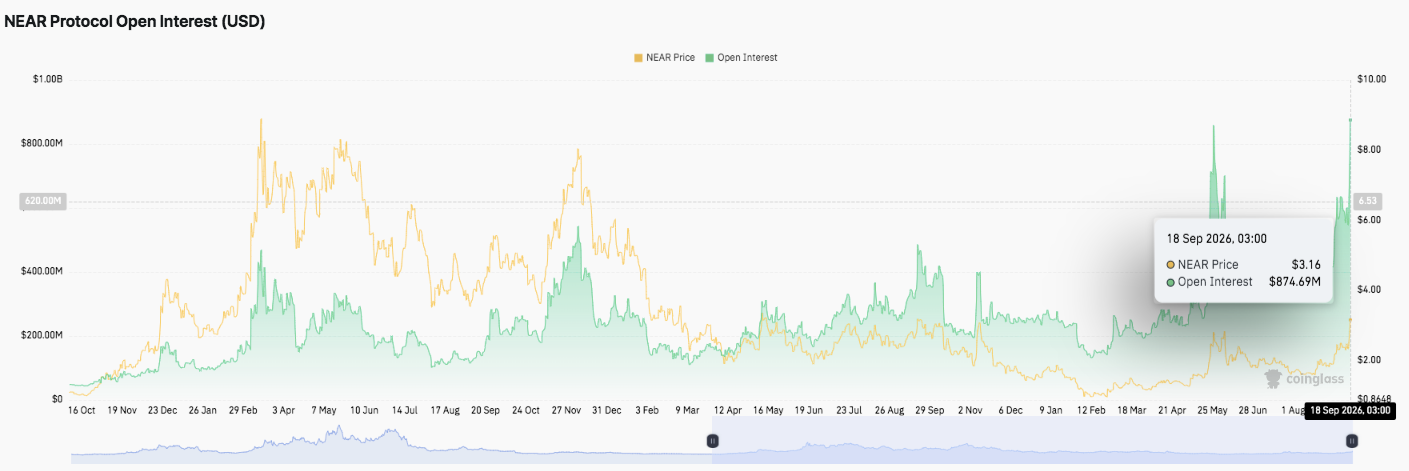Image resolution: width=1409 pixels, height=471 pixels.
Task: Click the $8.00 right axis label
Action: coord(1369,149)
